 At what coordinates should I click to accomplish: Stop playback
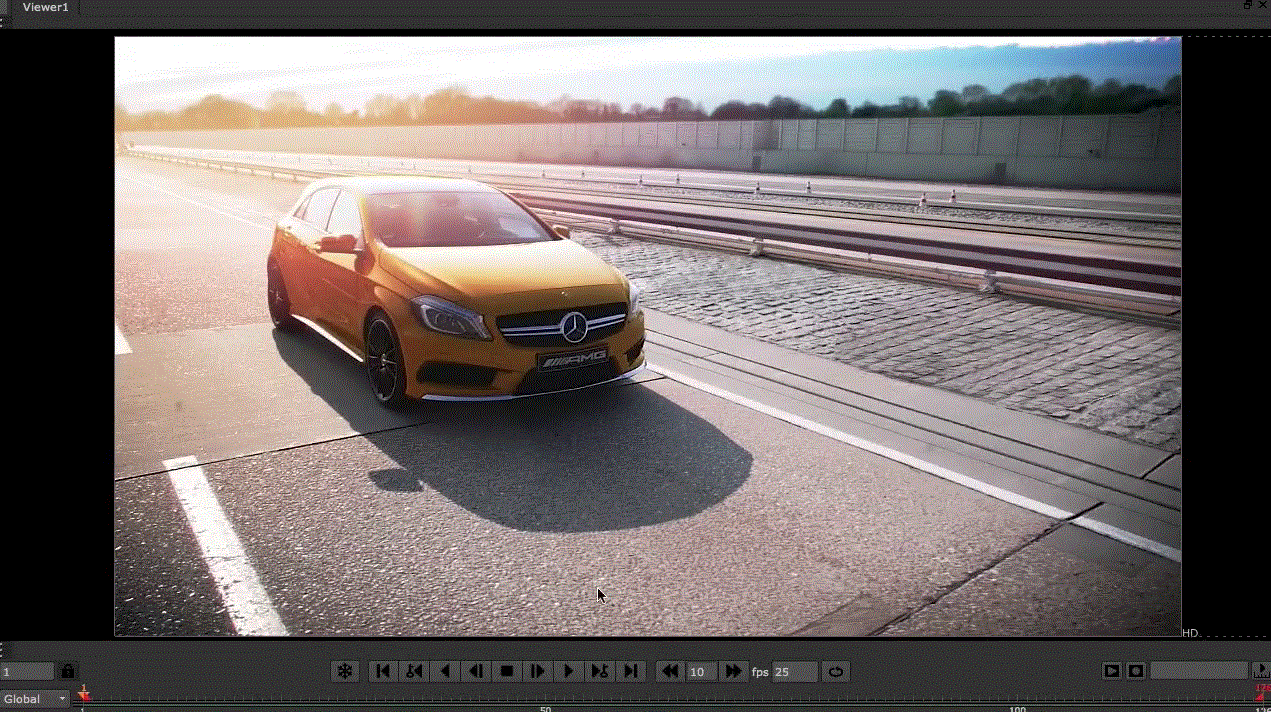pyautogui.click(x=507, y=671)
